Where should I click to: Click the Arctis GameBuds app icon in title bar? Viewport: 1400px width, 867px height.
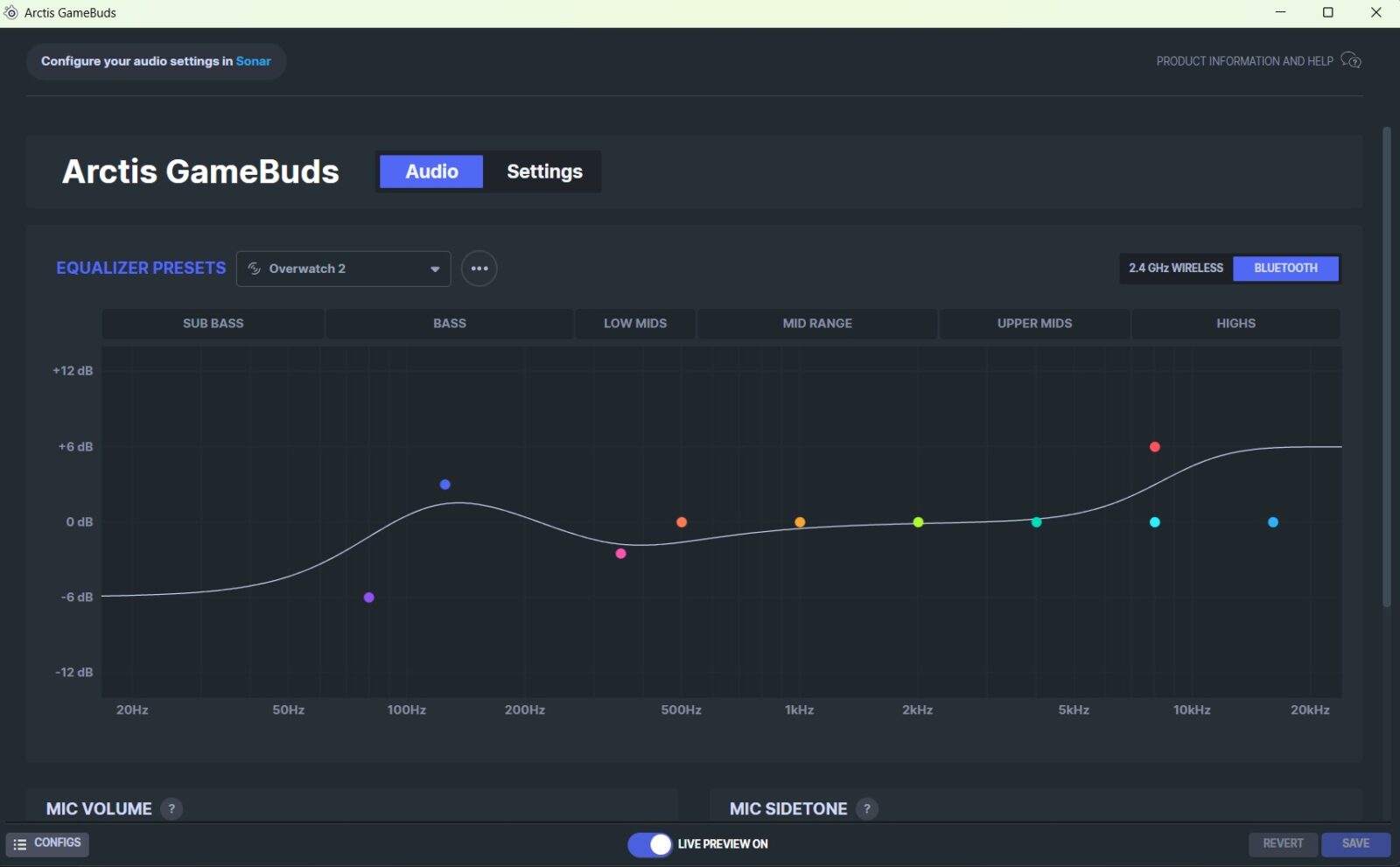coord(10,12)
